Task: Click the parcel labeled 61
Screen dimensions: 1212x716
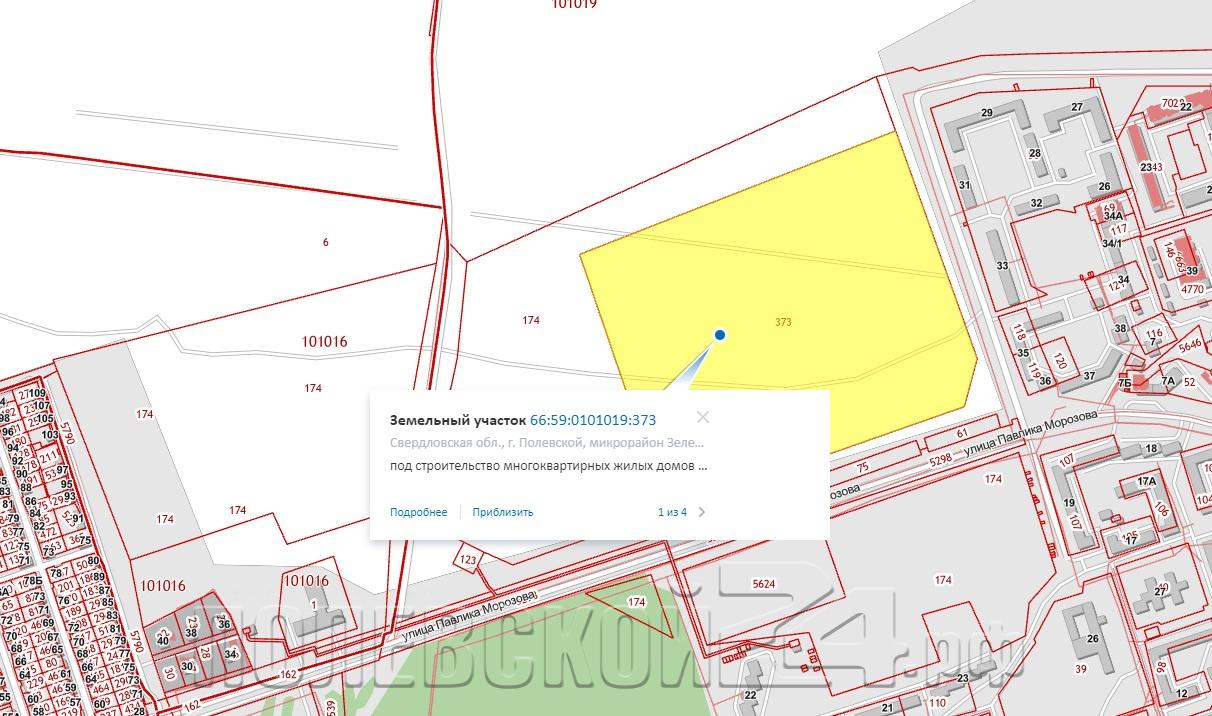Action: click(x=962, y=433)
